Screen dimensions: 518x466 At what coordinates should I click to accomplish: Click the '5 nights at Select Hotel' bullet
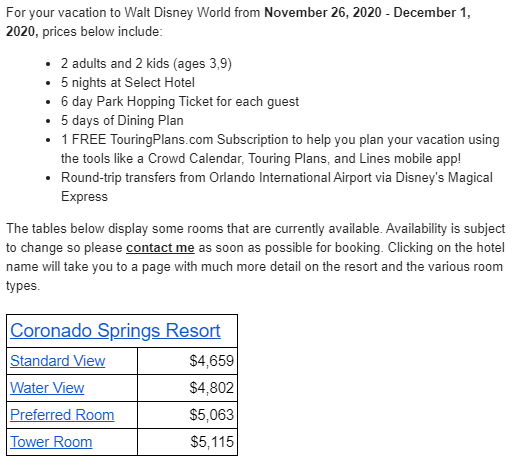(x=128, y=83)
